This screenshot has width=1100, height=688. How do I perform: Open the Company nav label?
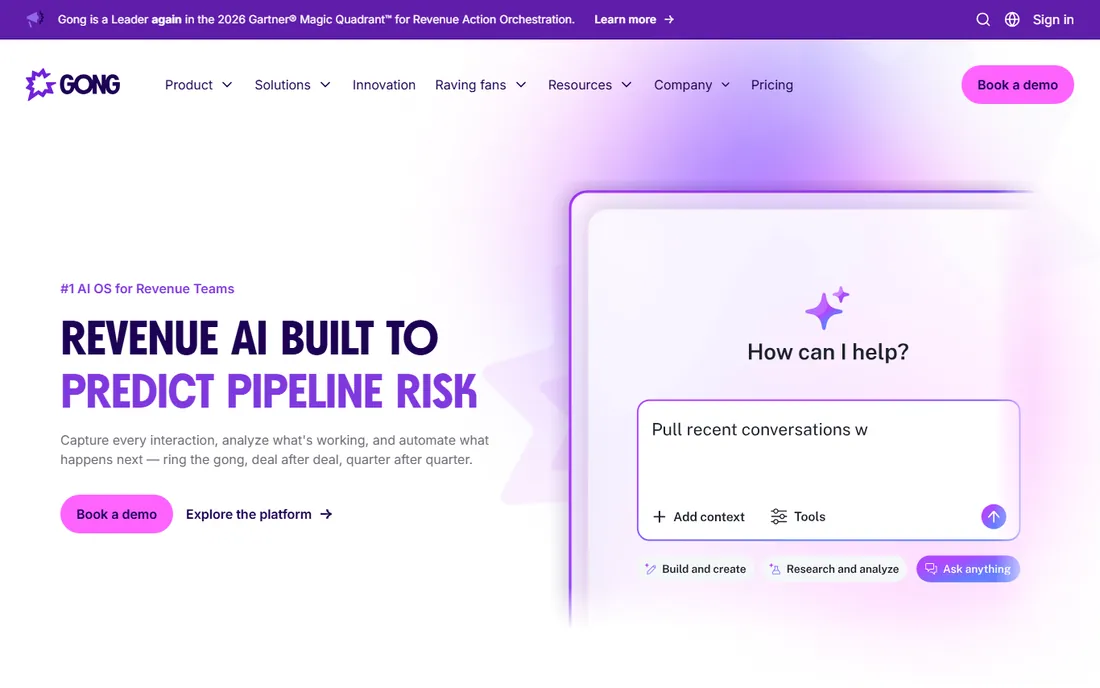point(683,85)
